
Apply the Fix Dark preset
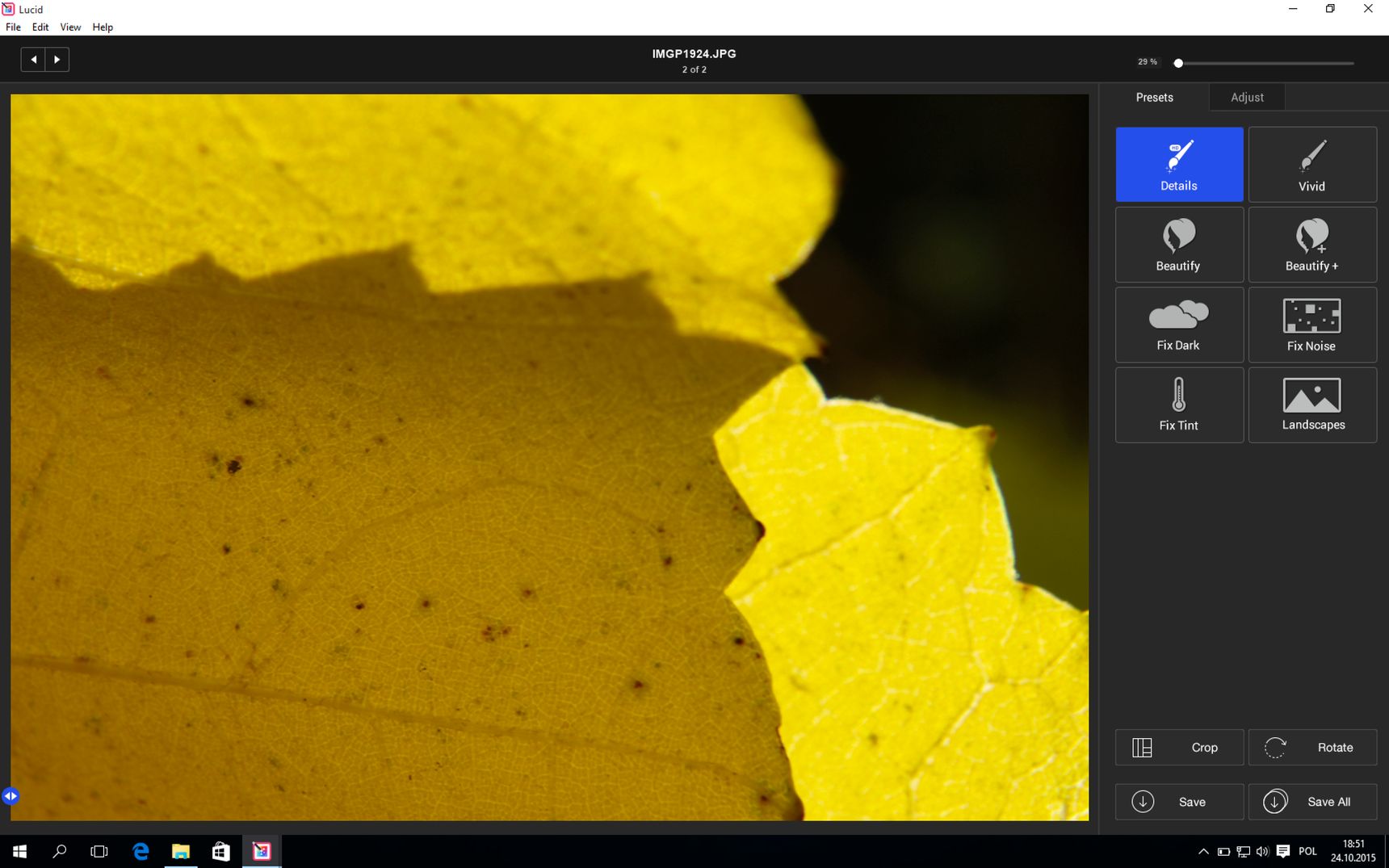click(x=1179, y=325)
